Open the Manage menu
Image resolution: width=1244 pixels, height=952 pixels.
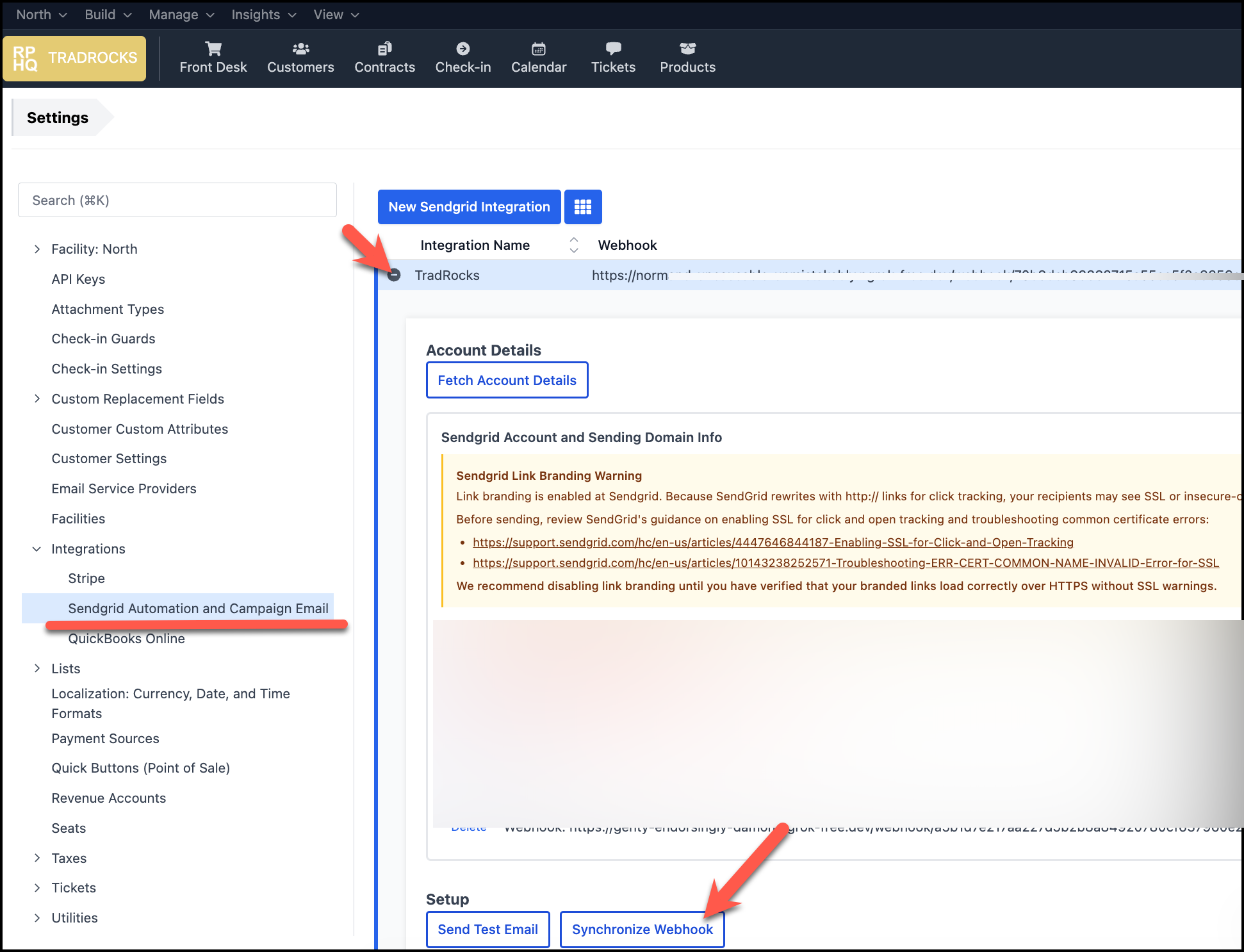pos(181,15)
